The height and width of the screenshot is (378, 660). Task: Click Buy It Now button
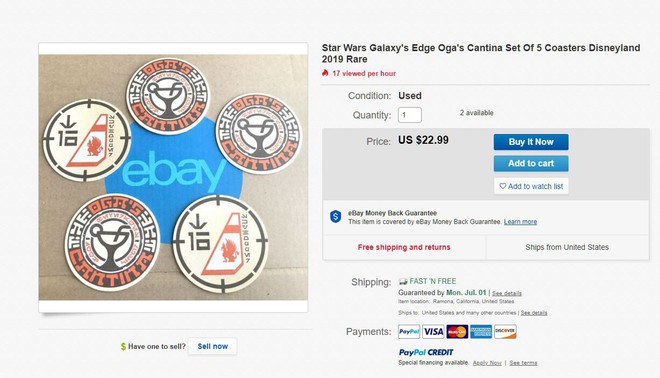531,142
